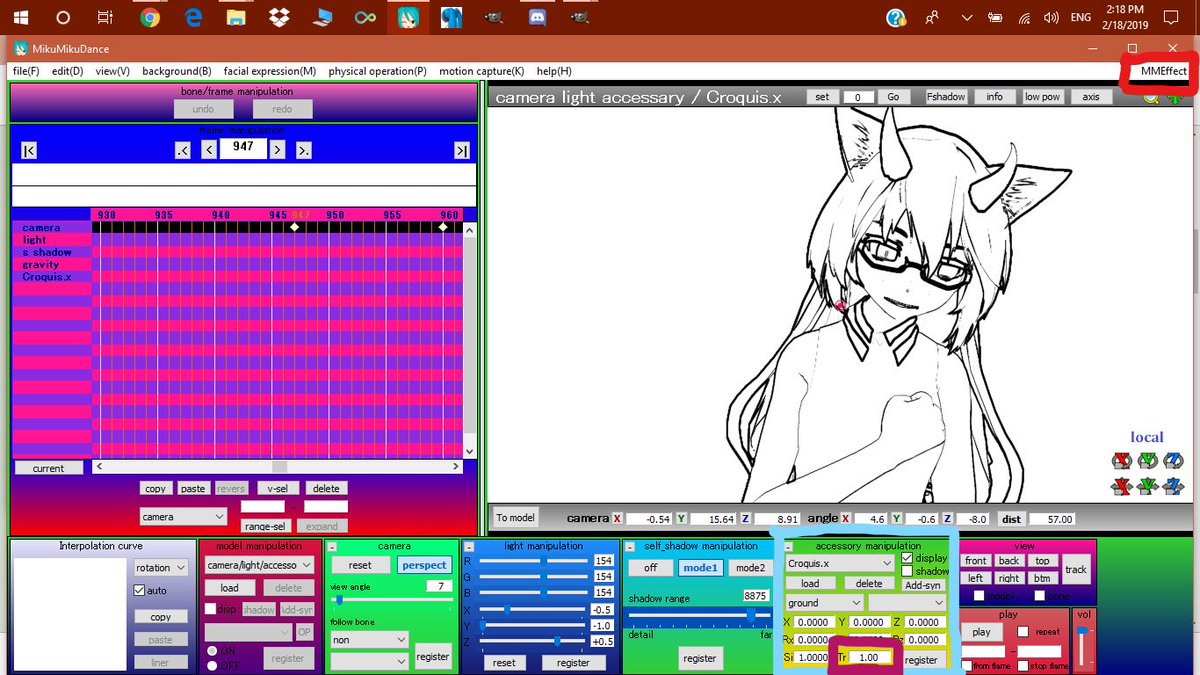1200x675 pixels.
Task: Go to previous keyframe with .< button
Action: point(183,150)
